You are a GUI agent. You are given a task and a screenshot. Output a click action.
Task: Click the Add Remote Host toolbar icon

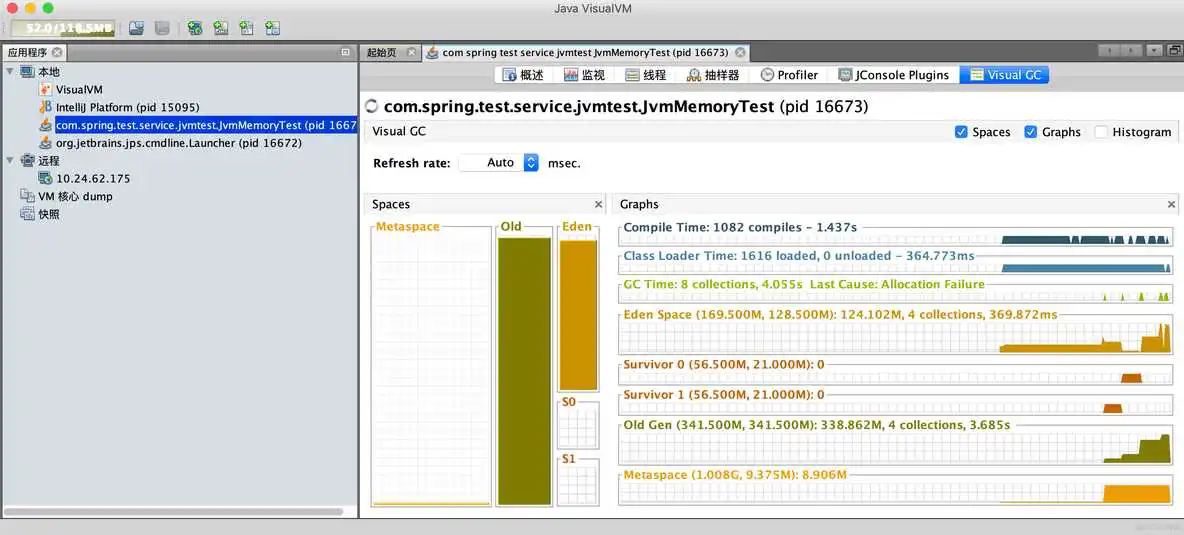(x=195, y=28)
